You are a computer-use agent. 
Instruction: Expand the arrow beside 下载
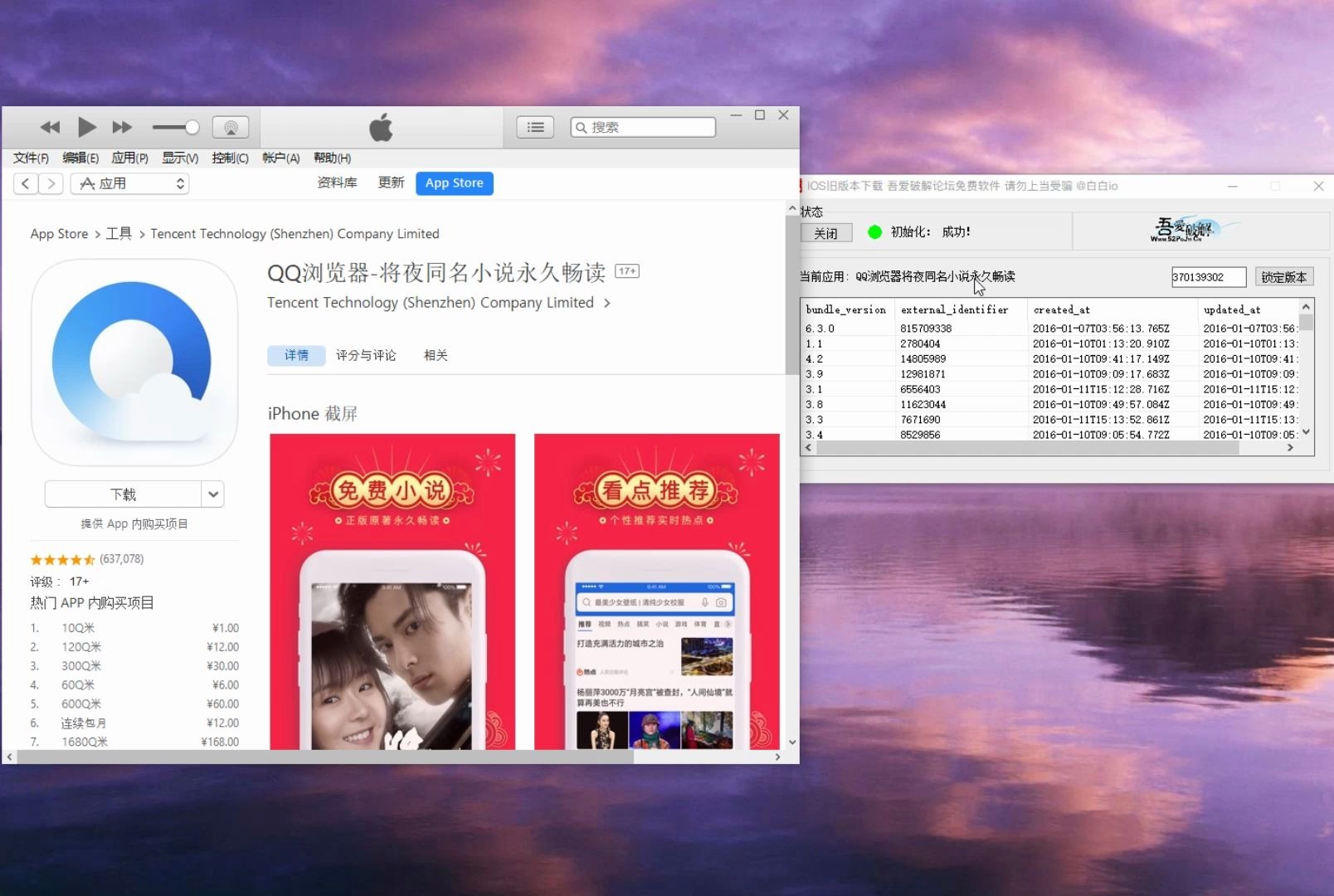213,494
